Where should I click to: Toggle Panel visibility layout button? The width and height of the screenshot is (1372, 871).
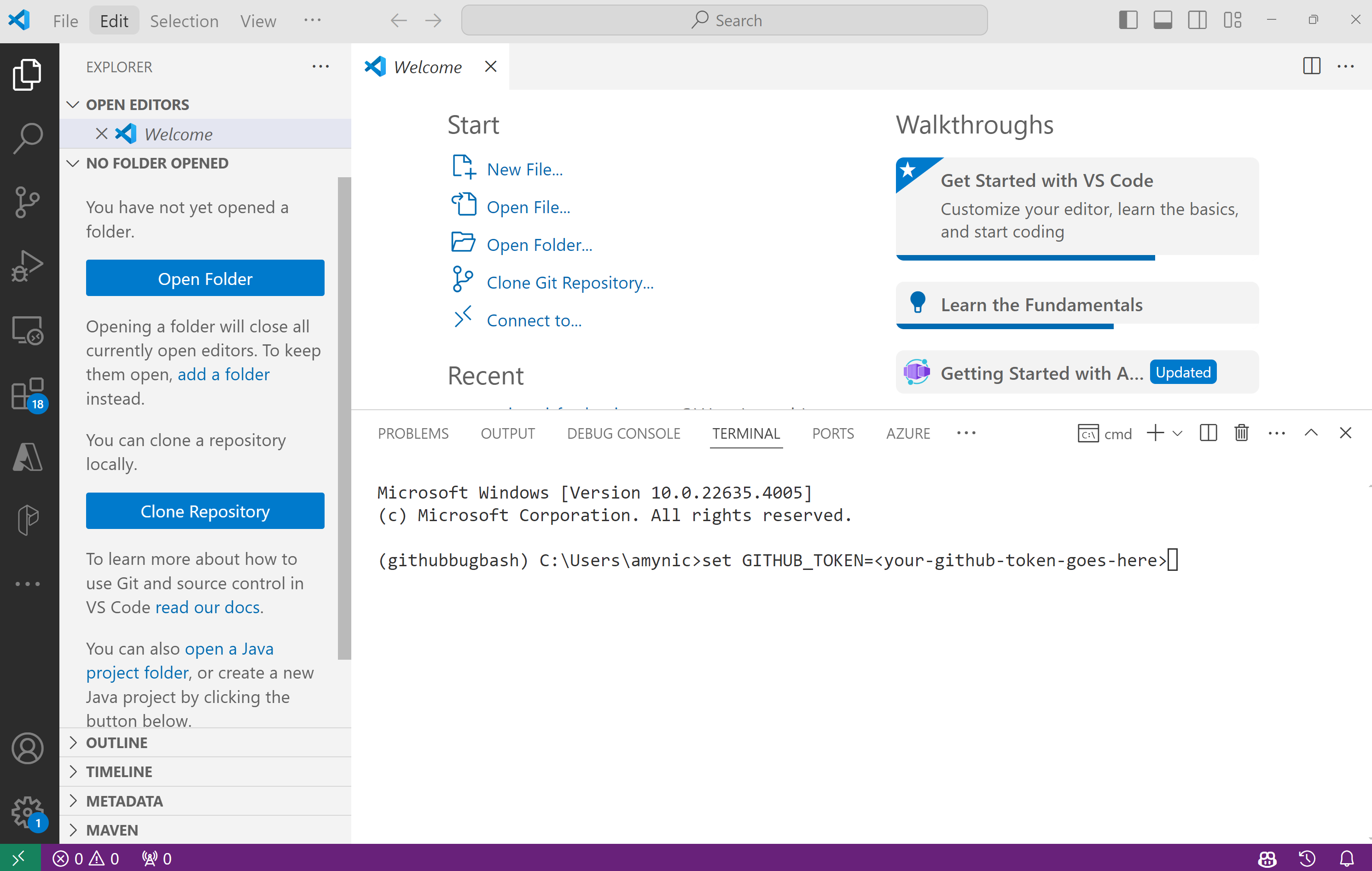pos(1163,21)
